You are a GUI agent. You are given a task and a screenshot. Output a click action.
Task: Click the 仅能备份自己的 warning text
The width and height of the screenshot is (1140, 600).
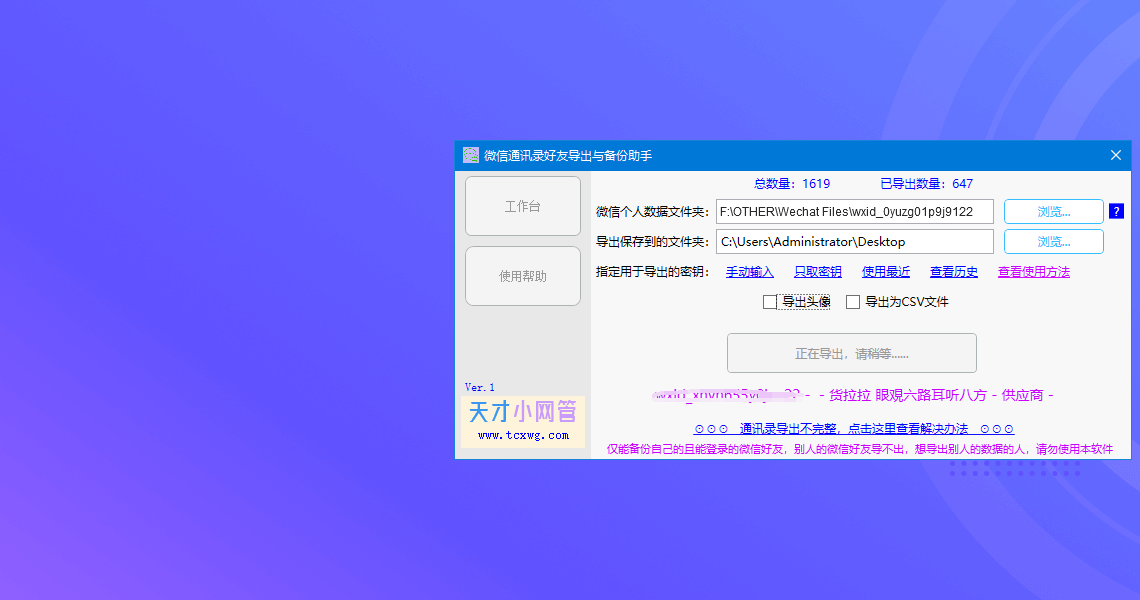tap(859, 449)
